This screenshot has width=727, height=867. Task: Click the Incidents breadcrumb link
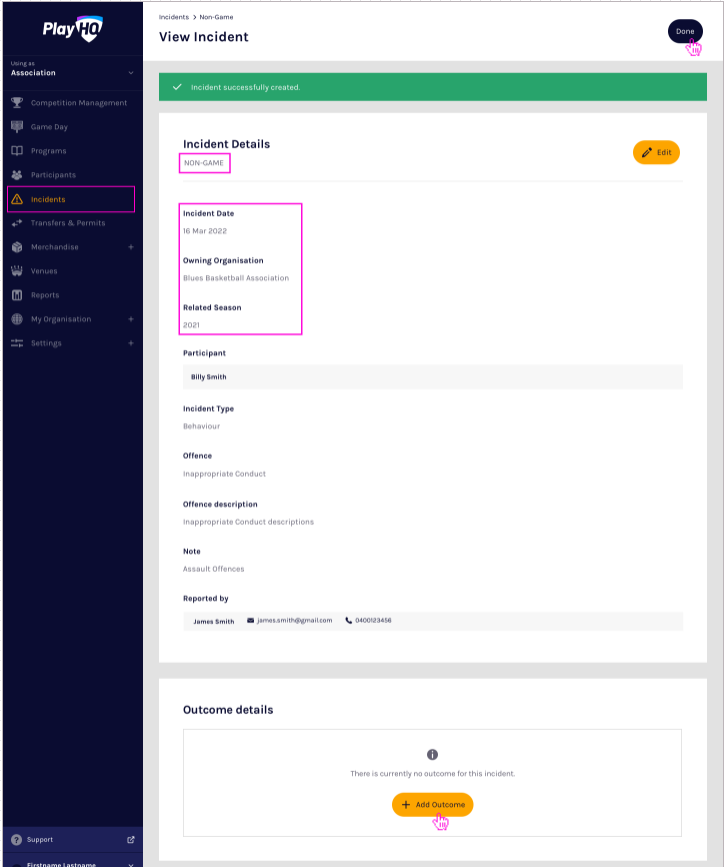point(174,17)
